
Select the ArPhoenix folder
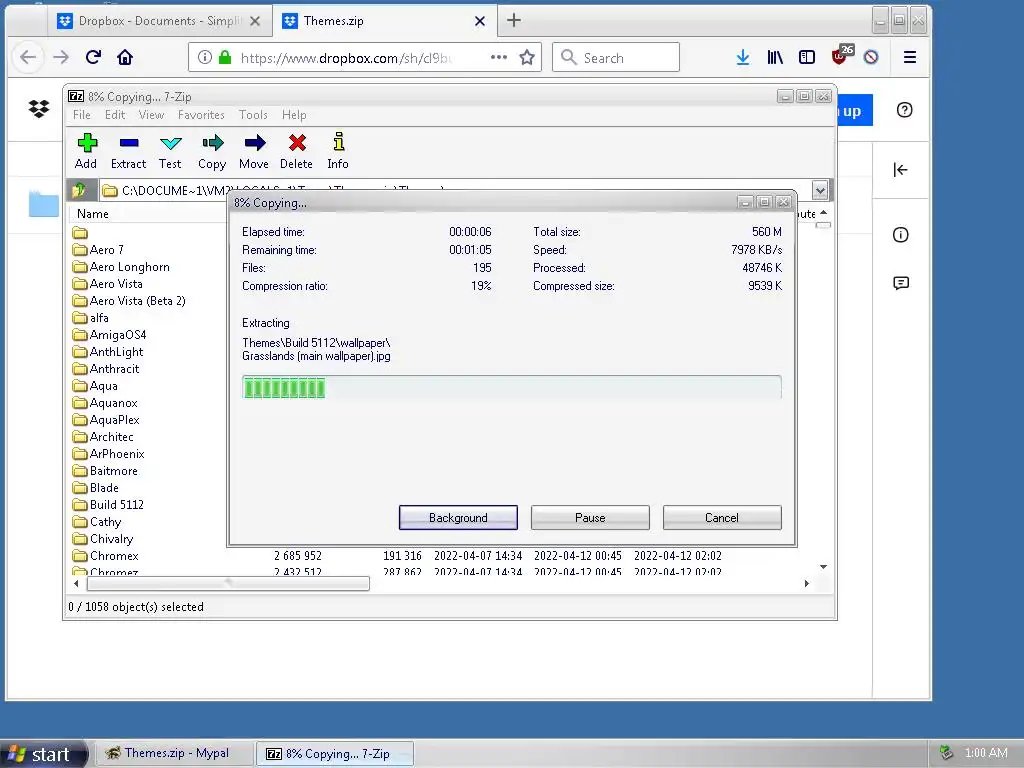click(108, 453)
